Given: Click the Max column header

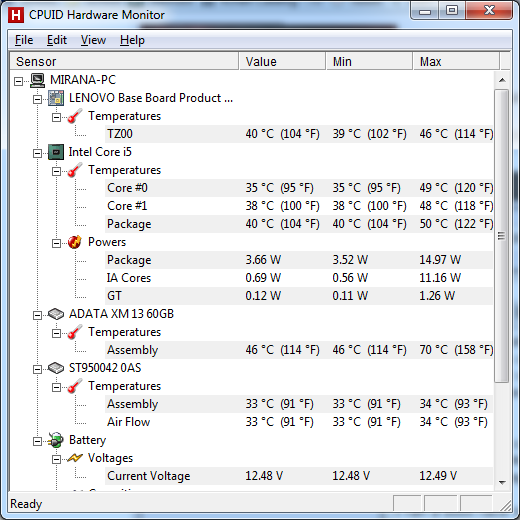Looking at the screenshot, I should 456,61.
